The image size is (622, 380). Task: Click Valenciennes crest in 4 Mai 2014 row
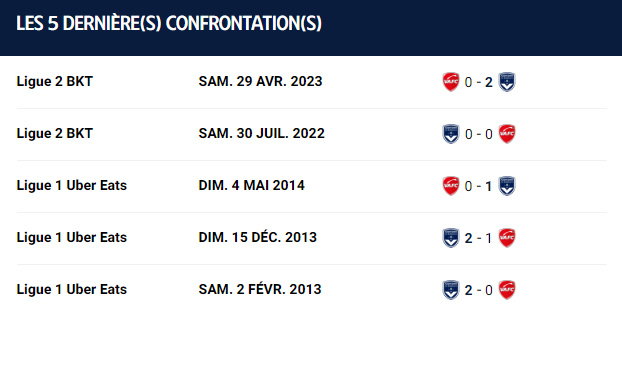point(451,186)
